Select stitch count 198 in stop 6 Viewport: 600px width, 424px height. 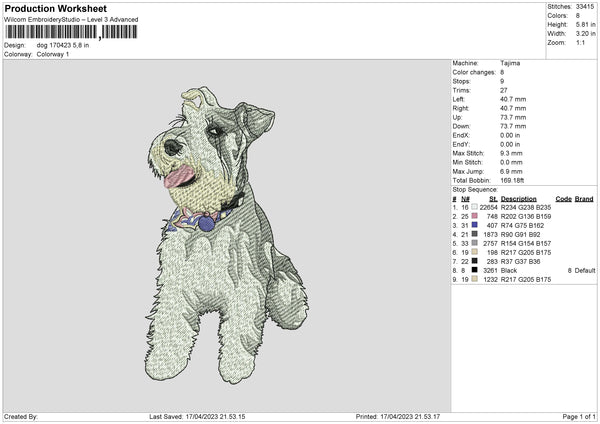pyautogui.click(x=492, y=253)
